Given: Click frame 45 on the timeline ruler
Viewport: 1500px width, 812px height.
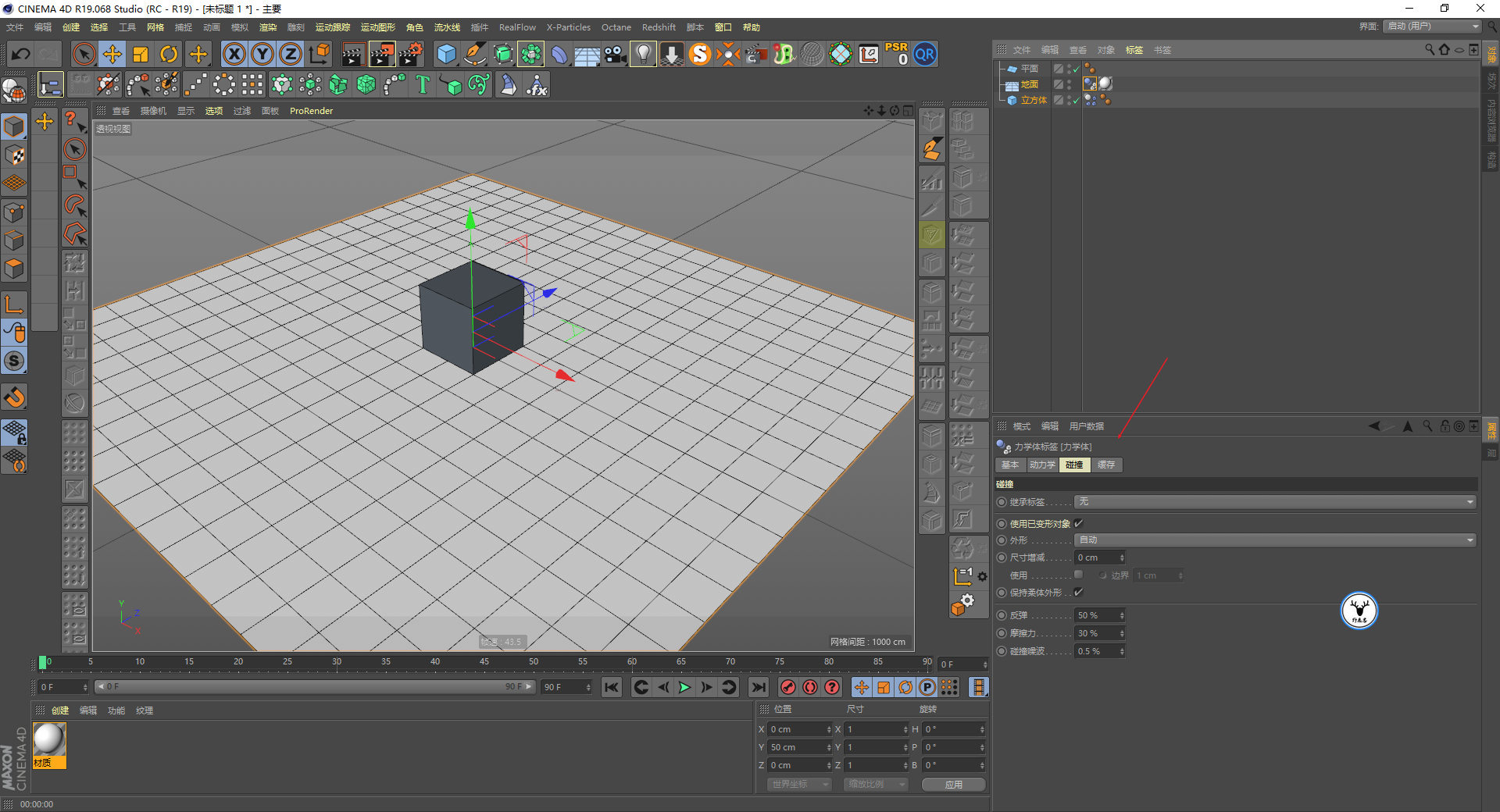Looking at the screenshot, I should 484,663.
